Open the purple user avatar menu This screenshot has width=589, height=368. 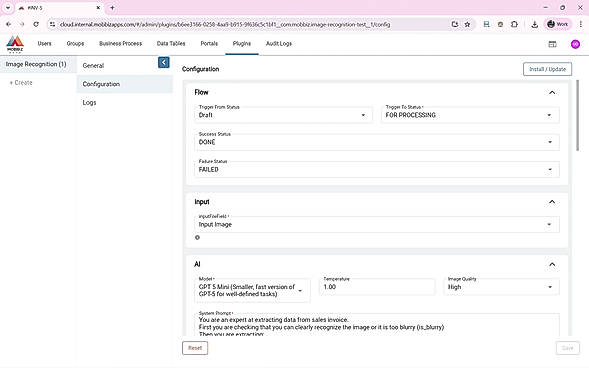[575, 44]
